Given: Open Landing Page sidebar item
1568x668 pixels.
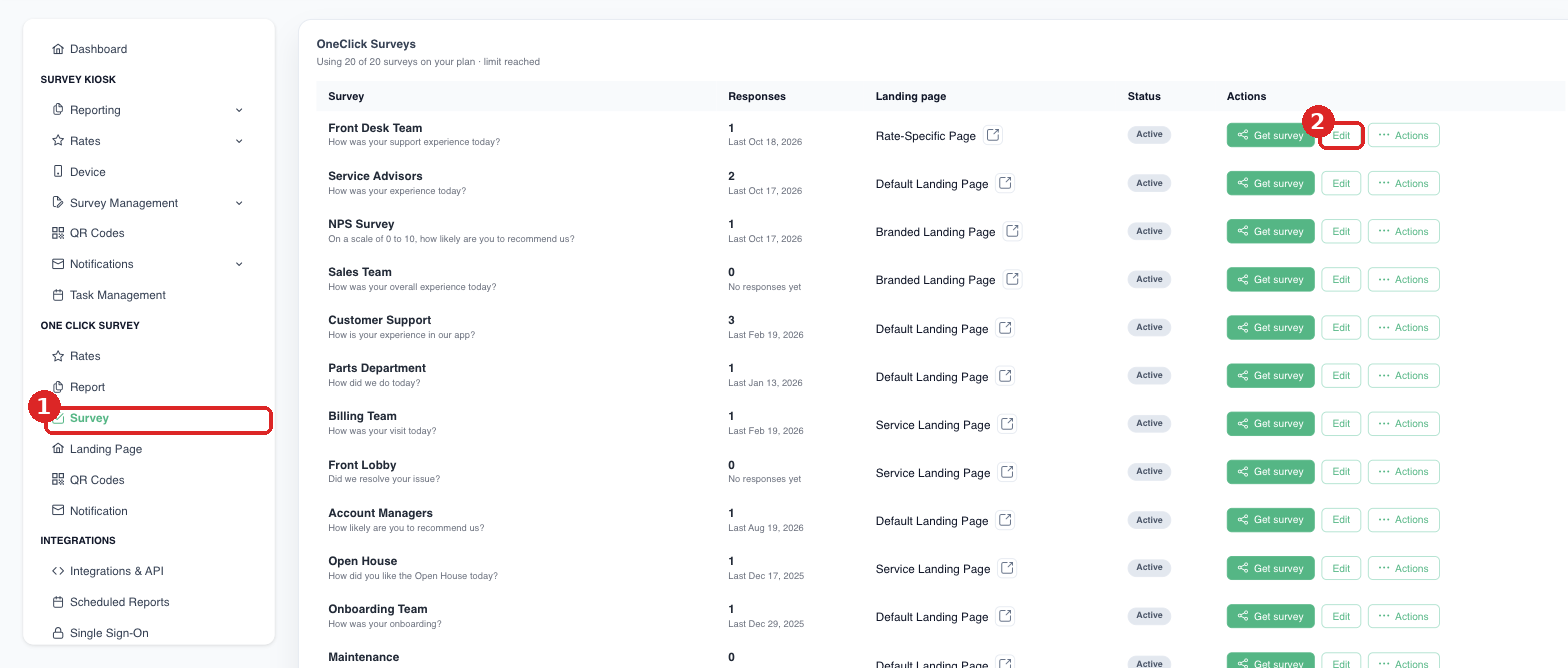Looking at the screenshot, I should (106, 449).
